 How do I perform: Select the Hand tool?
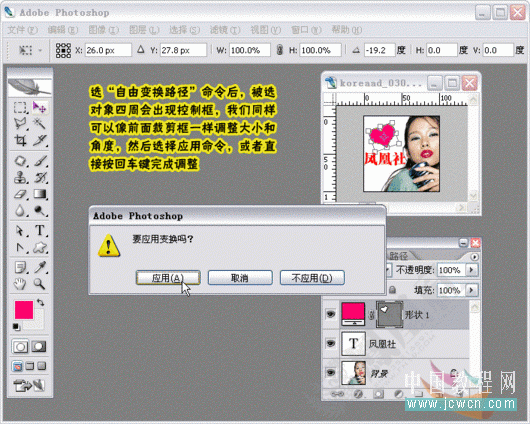(20, 284)
